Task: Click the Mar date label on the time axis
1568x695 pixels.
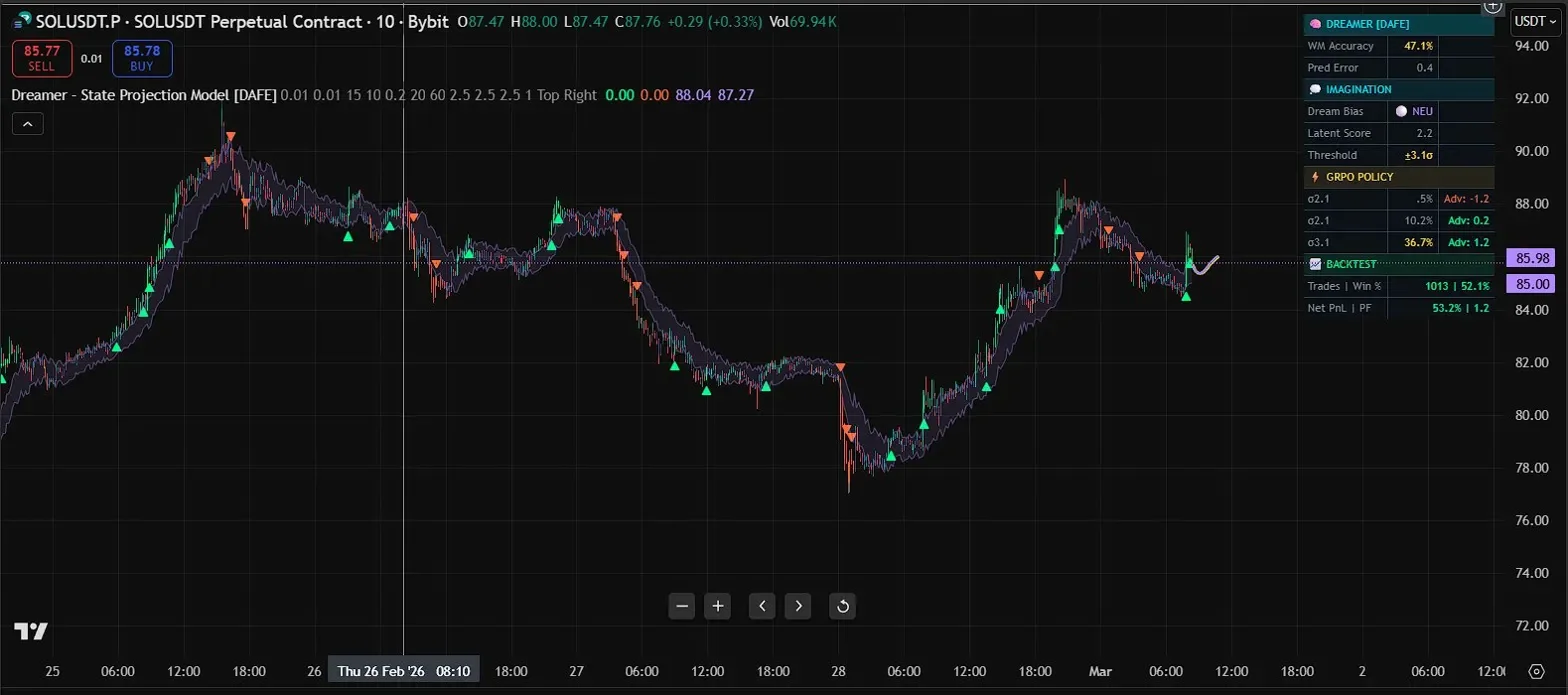Action: click(1100, 670)
